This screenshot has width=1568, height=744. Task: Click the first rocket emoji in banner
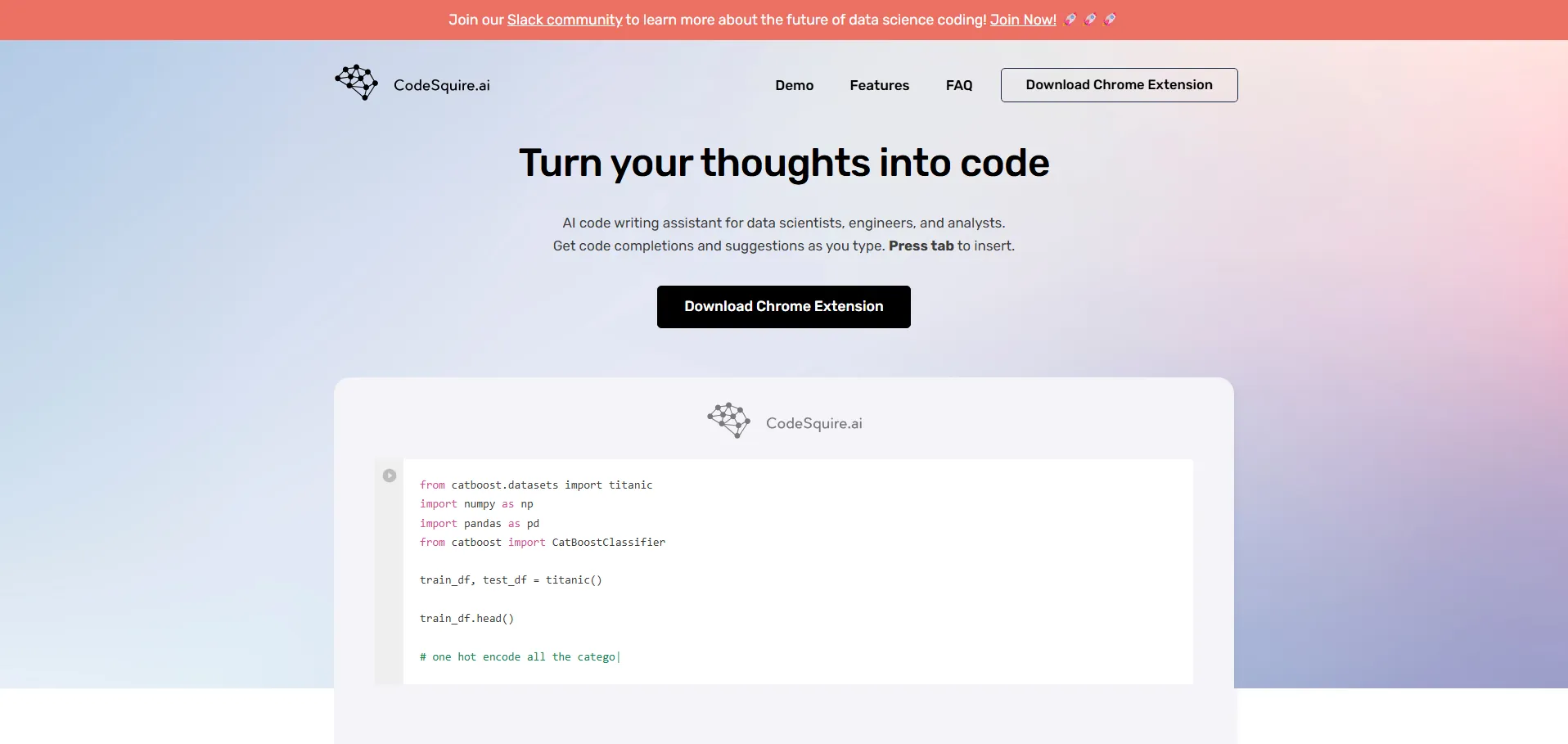pyautogui.click(x=1070, y=20)
